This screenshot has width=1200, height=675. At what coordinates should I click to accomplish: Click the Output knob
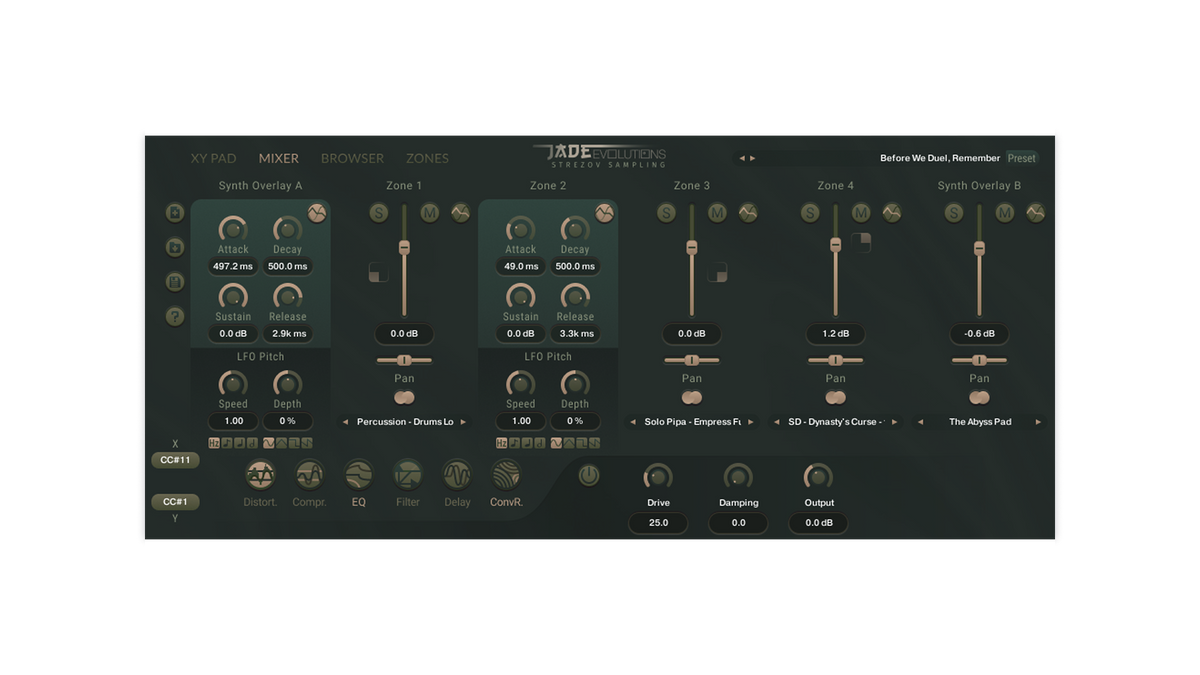click(818, 477)
